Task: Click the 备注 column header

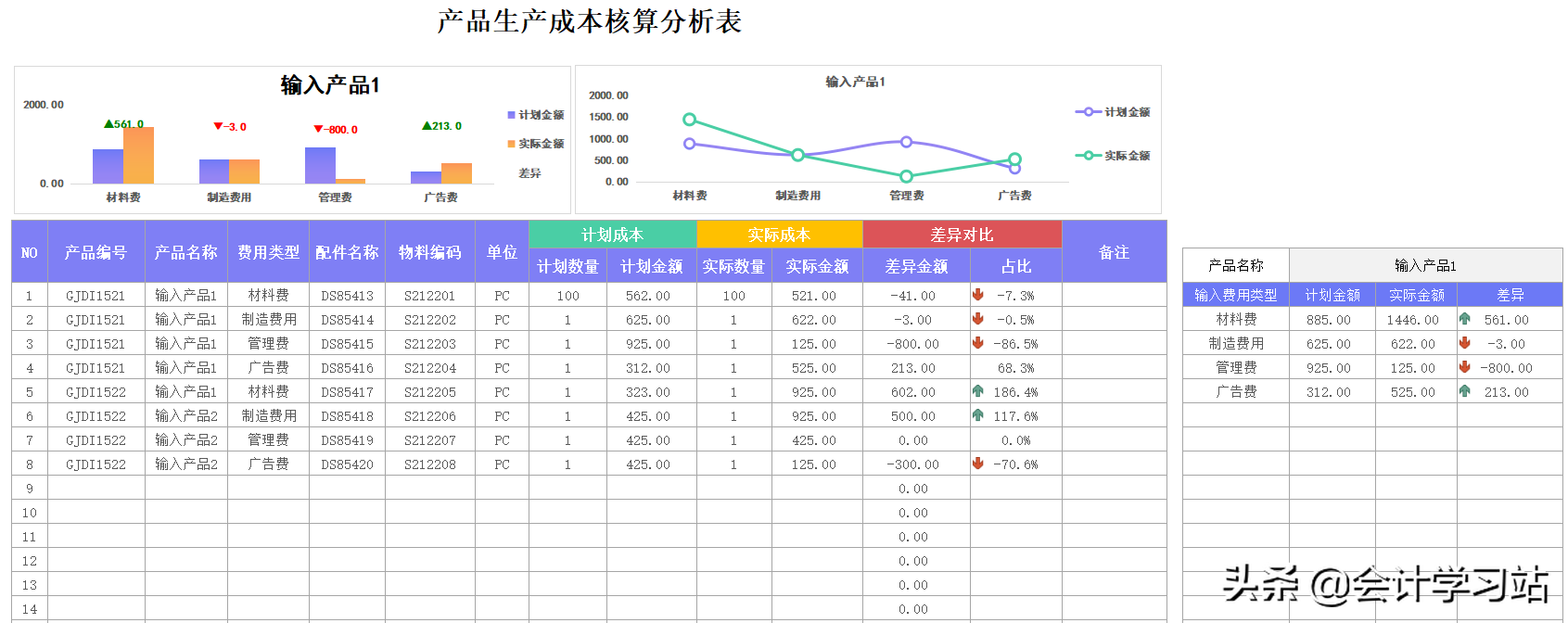Action: [1114, 252]
